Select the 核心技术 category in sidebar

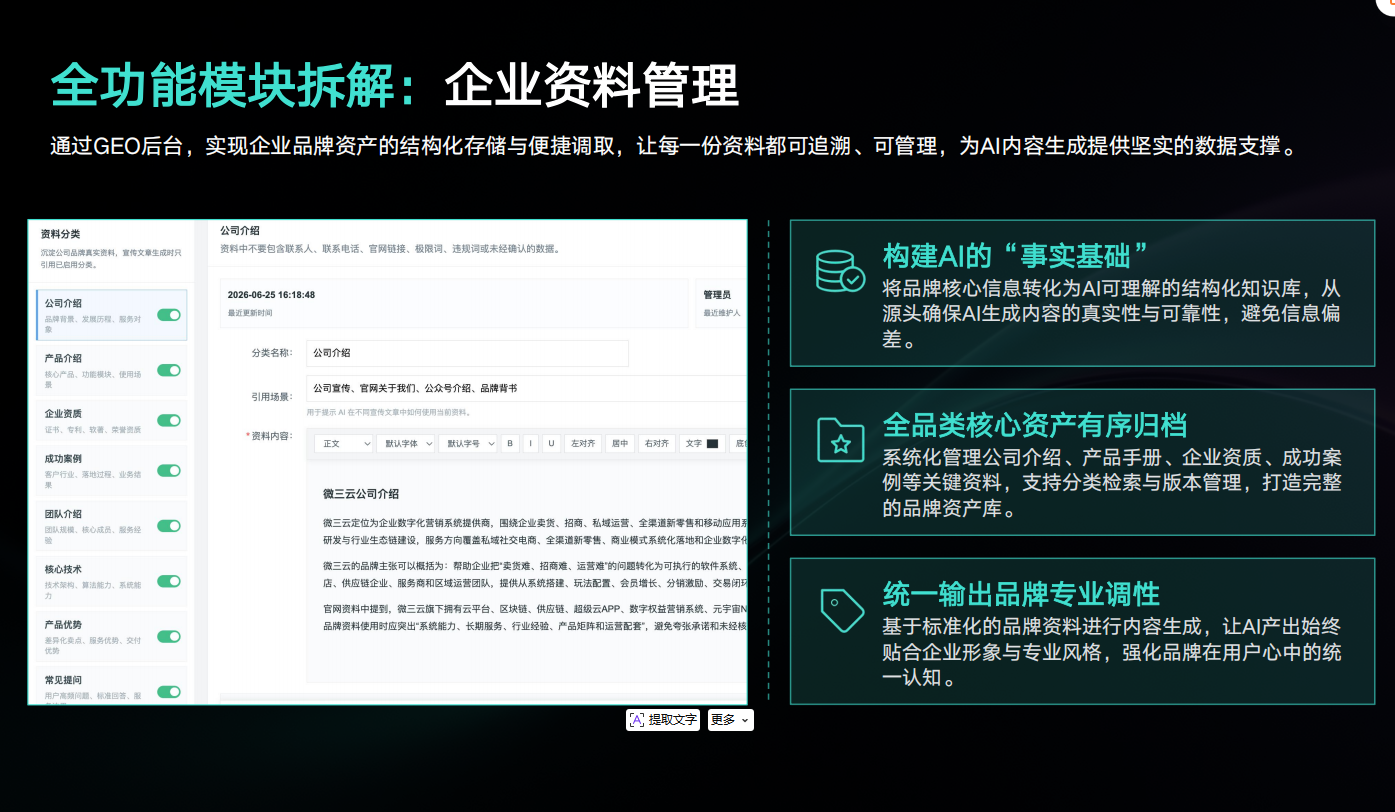pyautogui.click(x=111, y=582)
